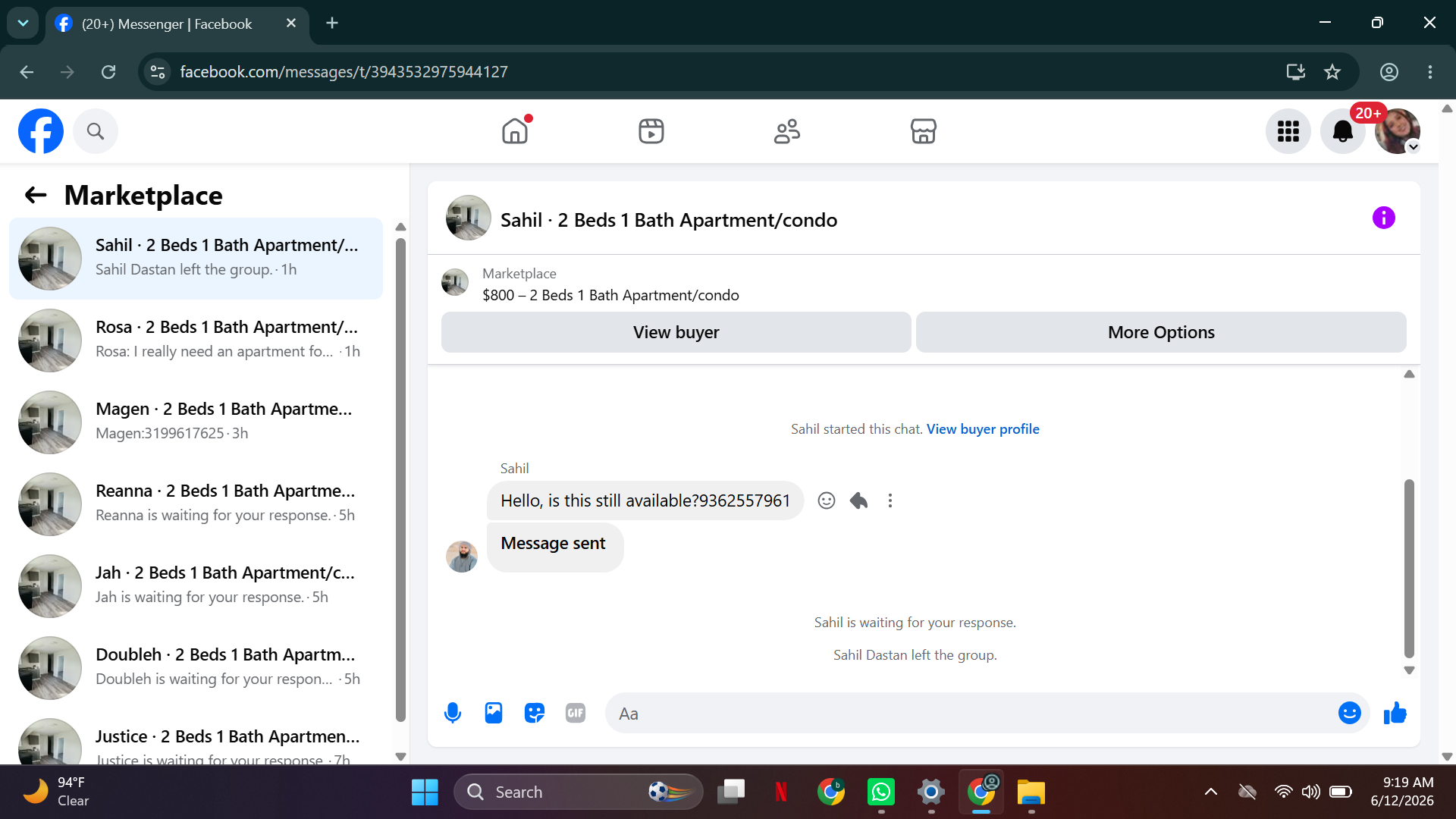Open WhatsApp from the taskbar
The height and width of the screenshot is (819, 1456).
tap(881, 792)
